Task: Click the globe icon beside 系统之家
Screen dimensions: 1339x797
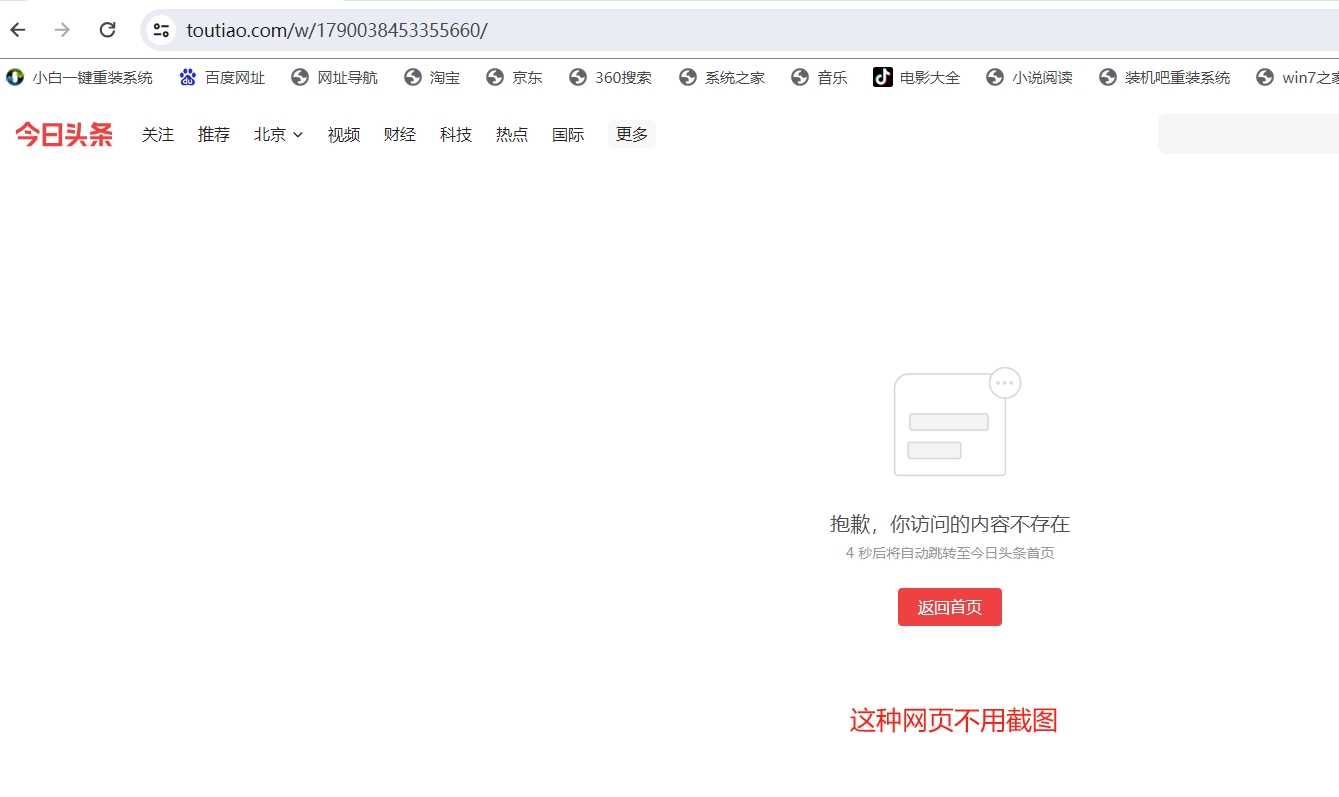Action: tap(688, 77)
